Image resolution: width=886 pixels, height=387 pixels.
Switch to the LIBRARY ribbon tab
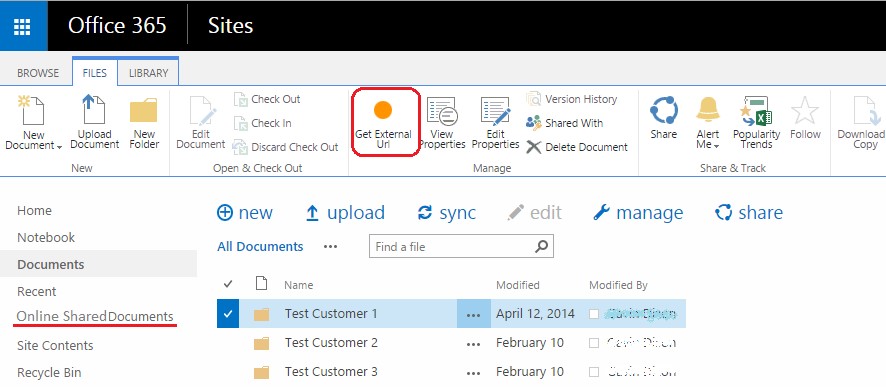(x=148, y=73)
